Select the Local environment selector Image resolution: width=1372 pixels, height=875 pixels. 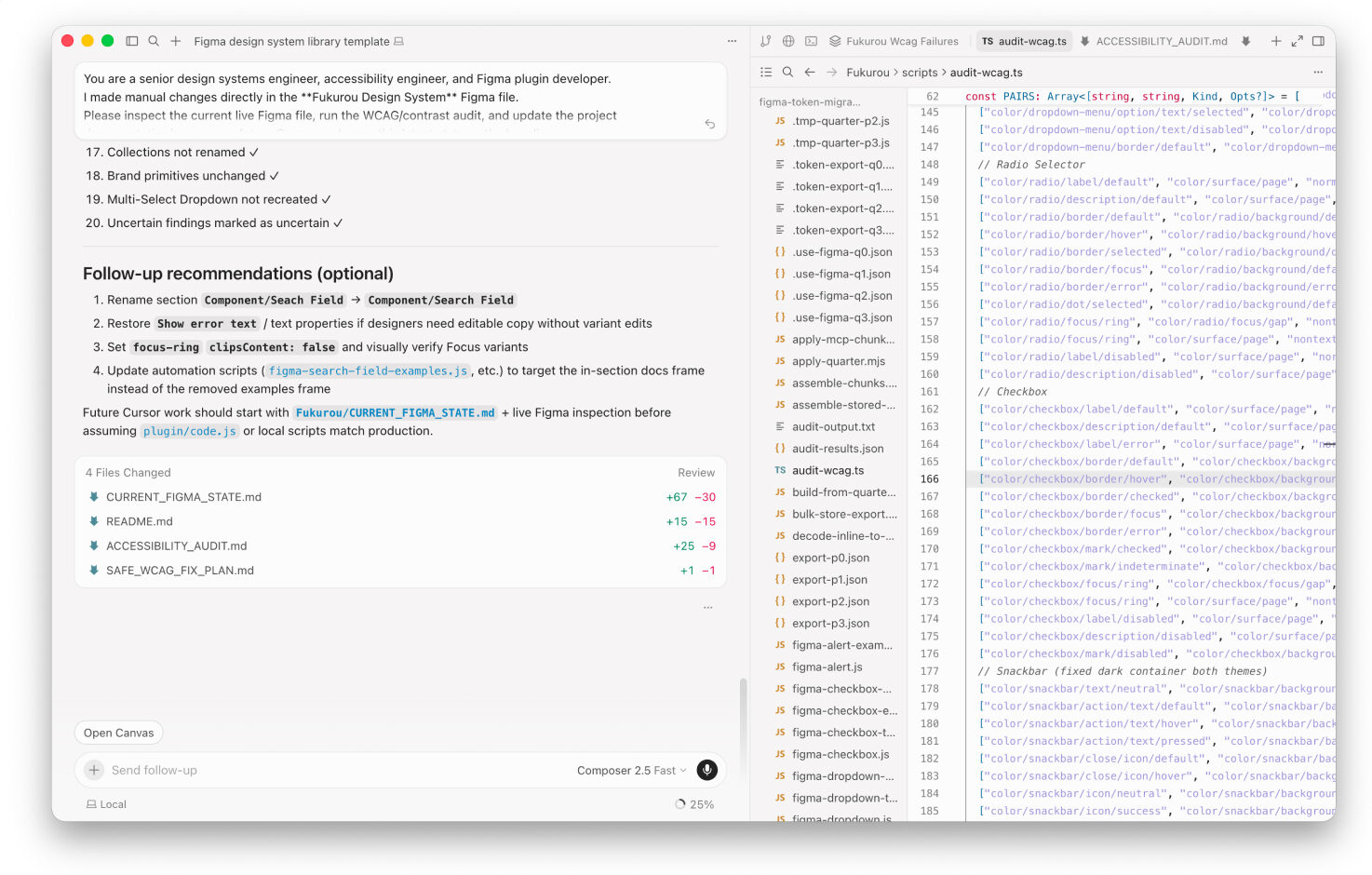tap(106, 804)
